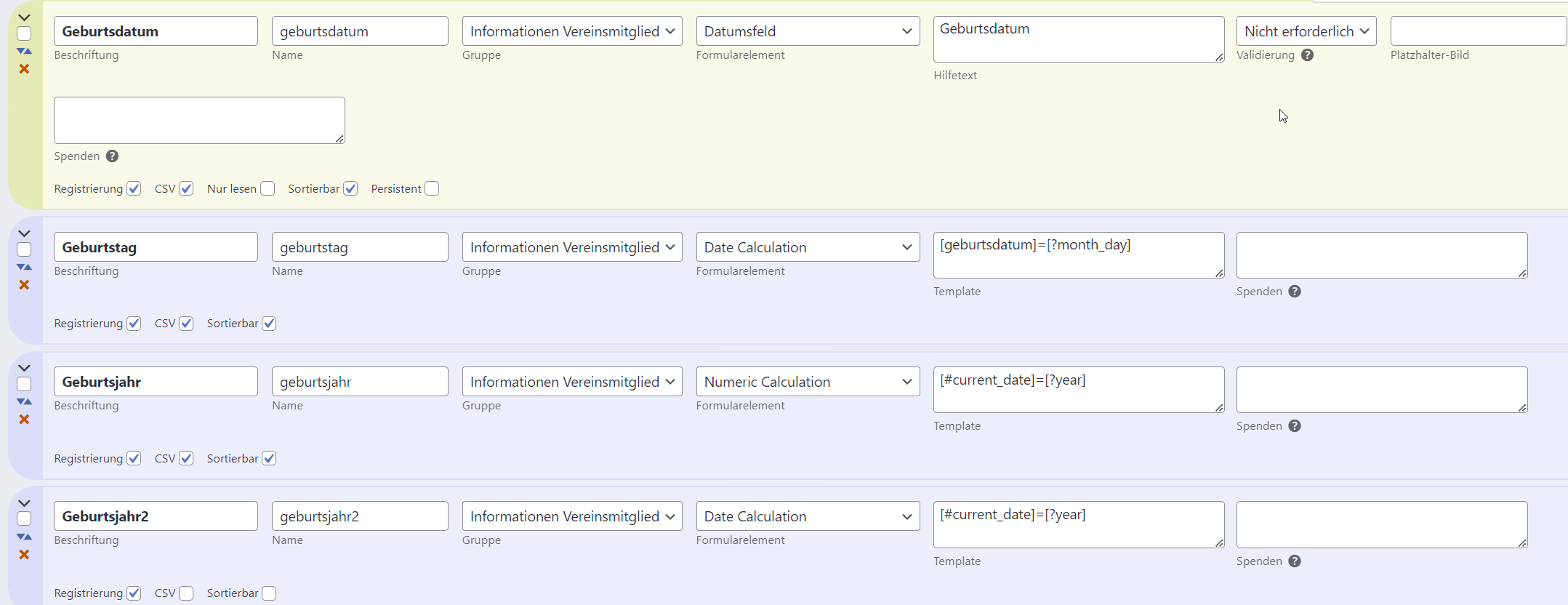Click the Template textarea with [?month_day]
The image size is (1568, 605).
tap(1079, 255)
